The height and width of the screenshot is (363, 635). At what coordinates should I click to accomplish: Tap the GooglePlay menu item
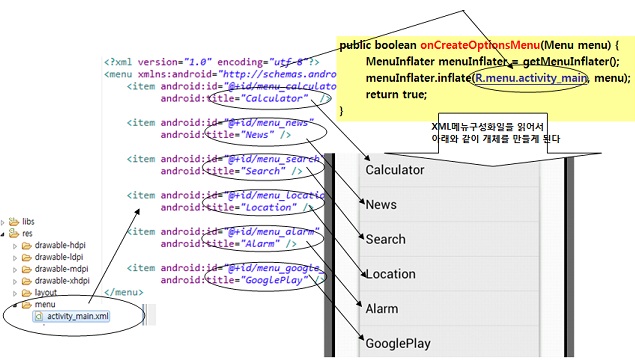[450, 343]
